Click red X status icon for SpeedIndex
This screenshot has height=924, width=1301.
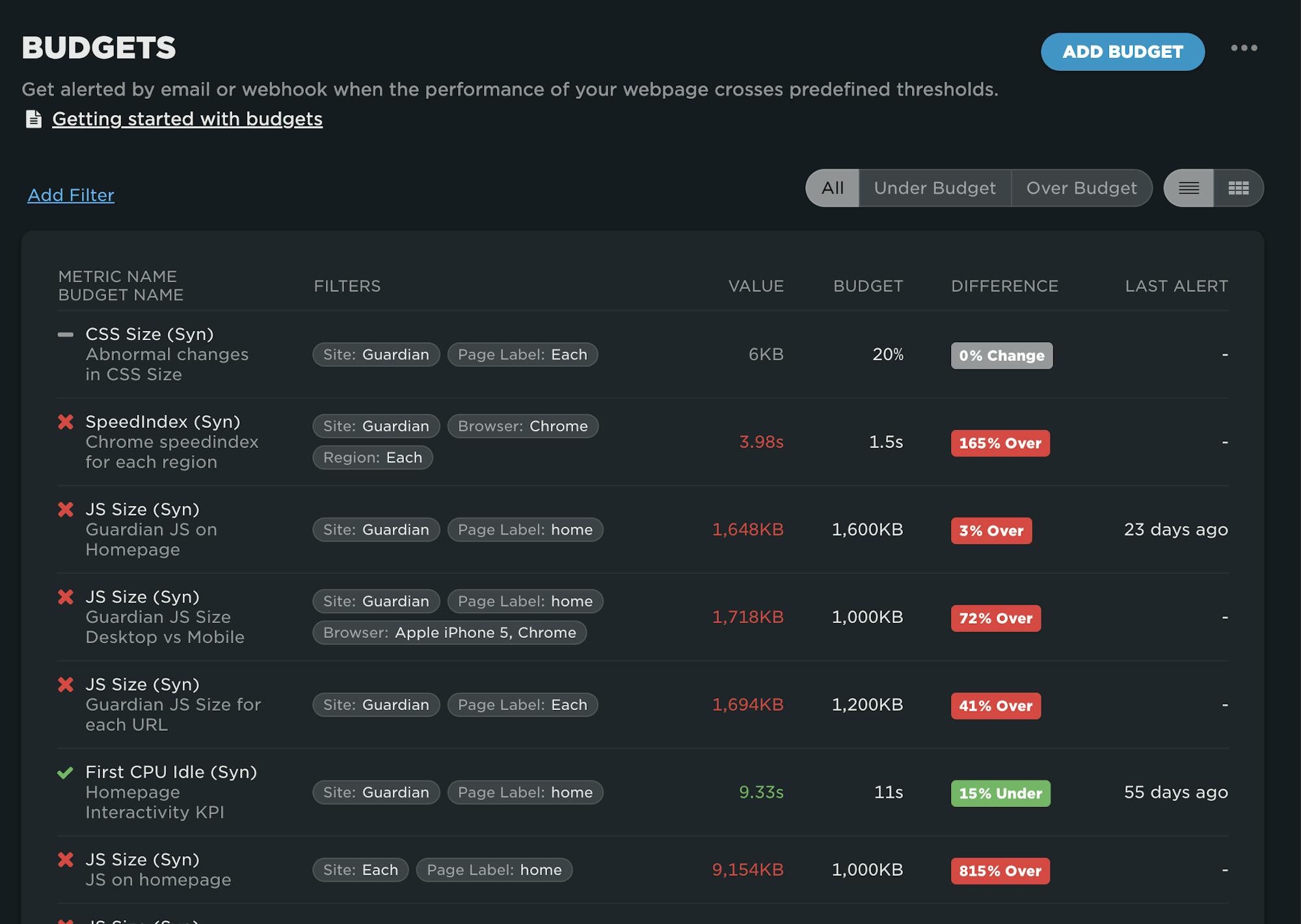[66, 422]
